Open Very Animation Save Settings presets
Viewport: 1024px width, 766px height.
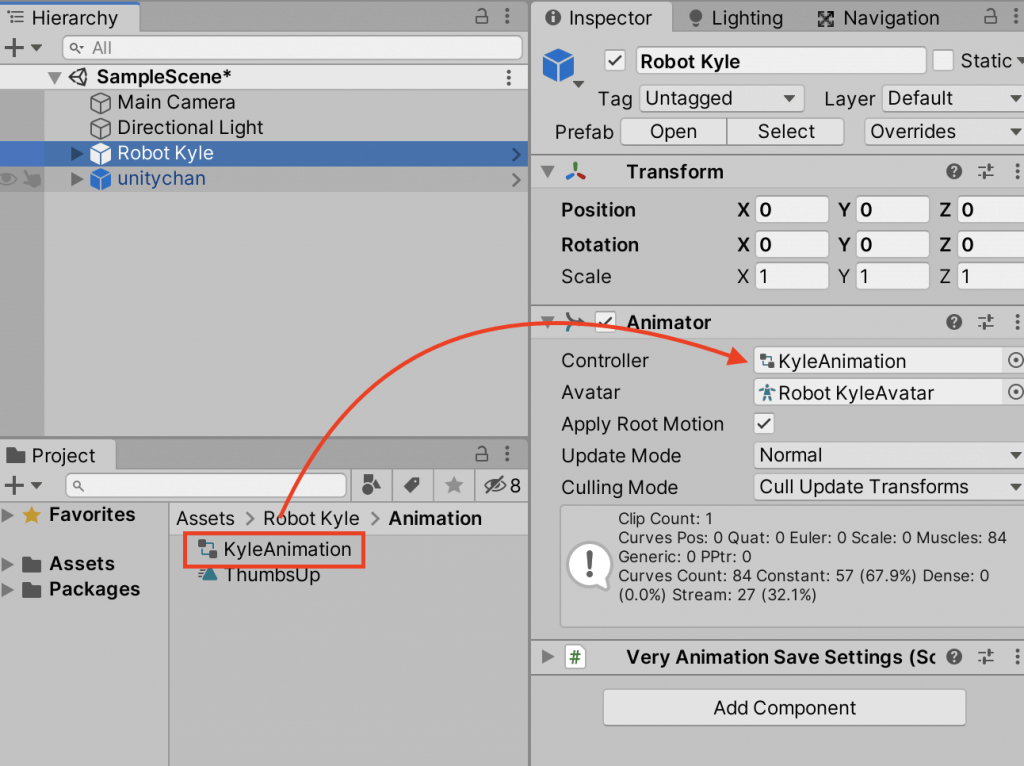click(x=985, y=657)
